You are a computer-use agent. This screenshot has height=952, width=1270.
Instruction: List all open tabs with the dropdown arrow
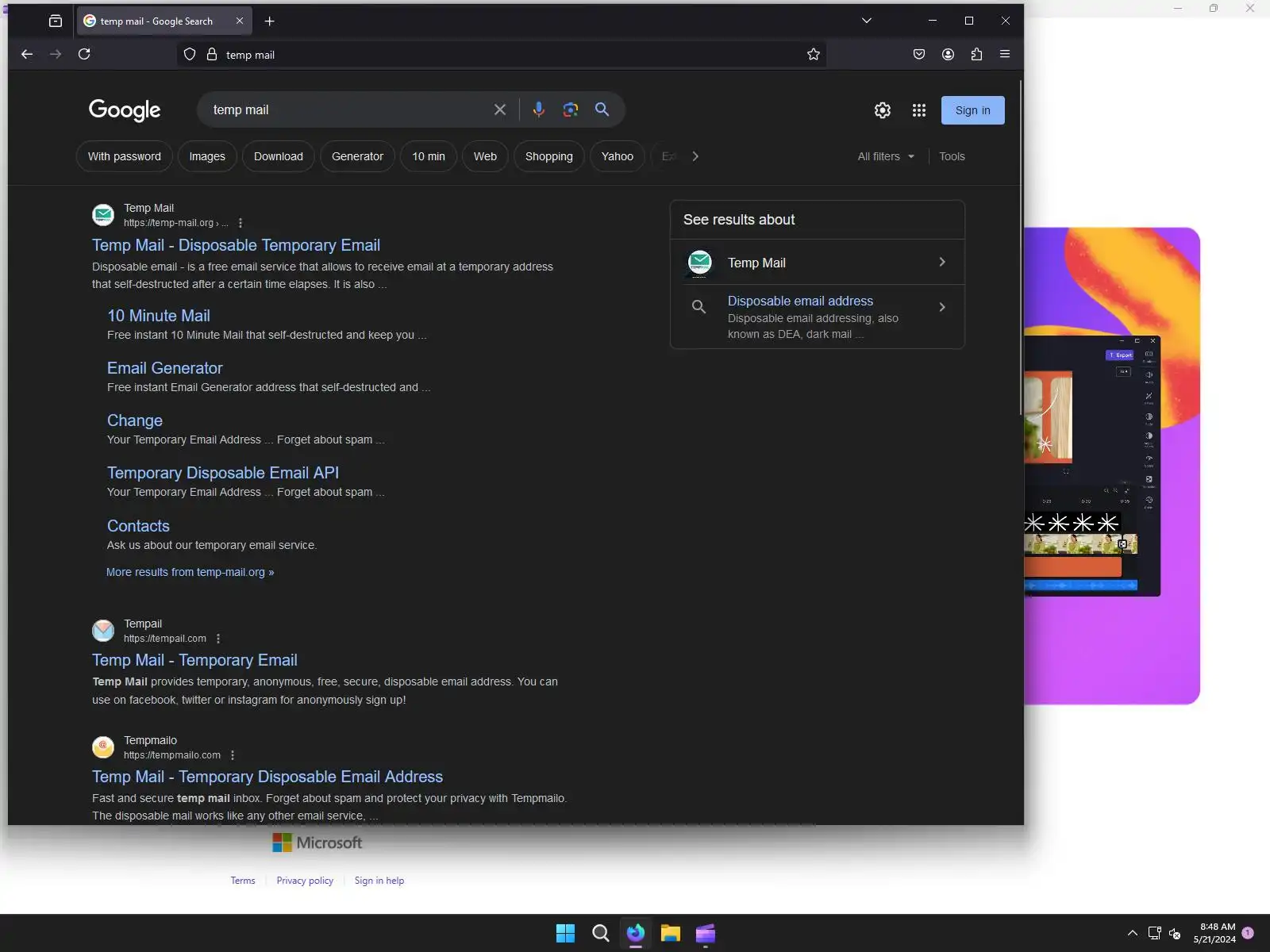click(x=867, y=21)
